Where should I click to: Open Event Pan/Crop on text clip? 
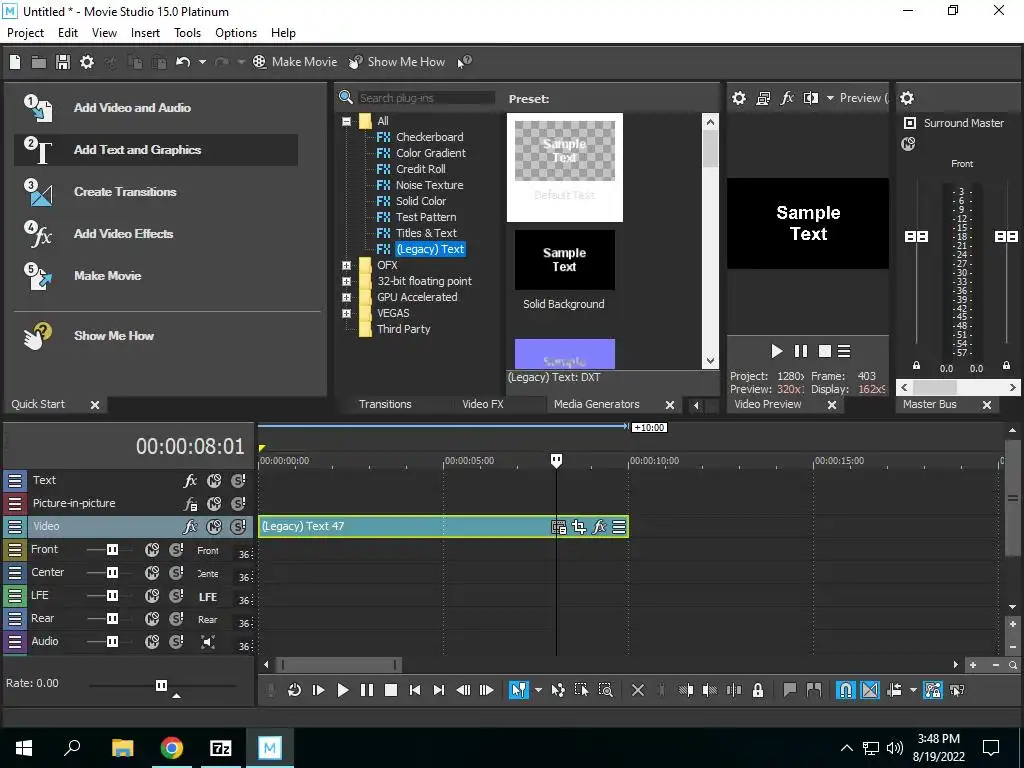click(579, 527)
